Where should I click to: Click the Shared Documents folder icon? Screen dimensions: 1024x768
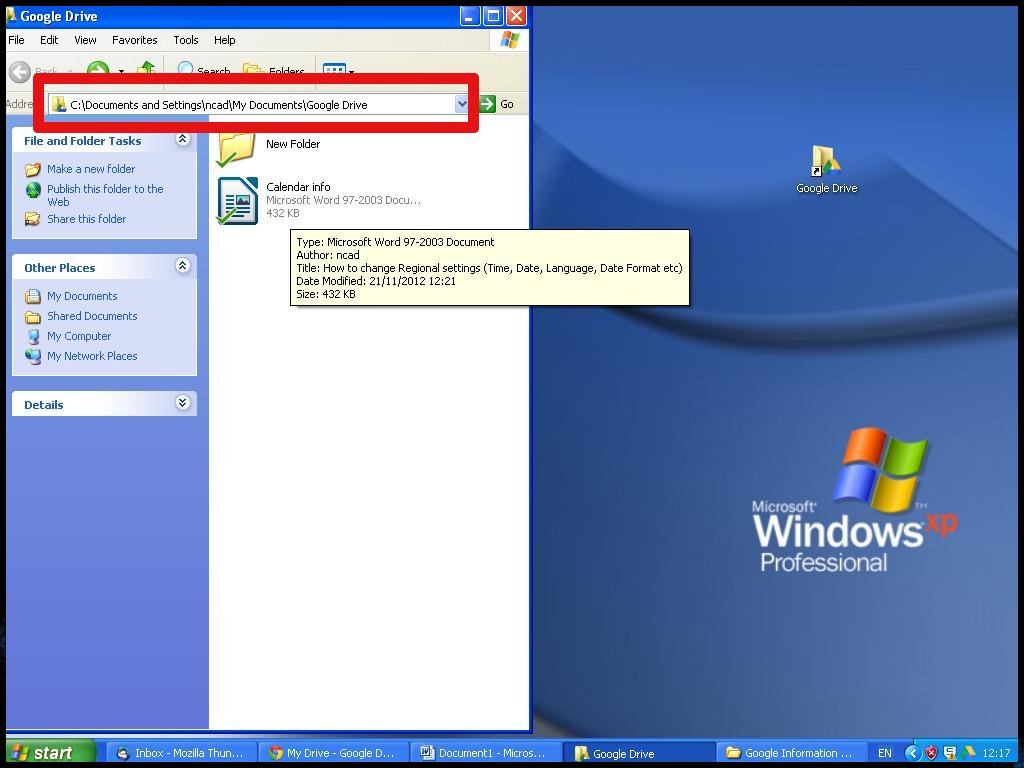[x=33, y=317]
